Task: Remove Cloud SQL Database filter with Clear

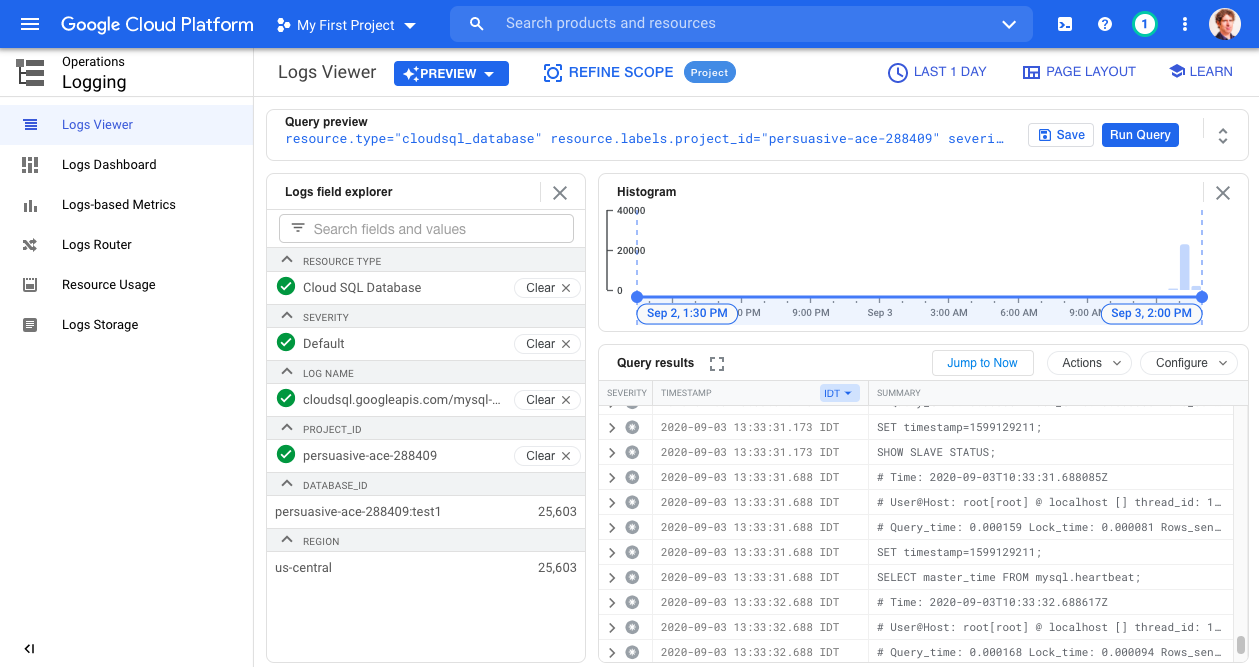Action: point(548,288)
